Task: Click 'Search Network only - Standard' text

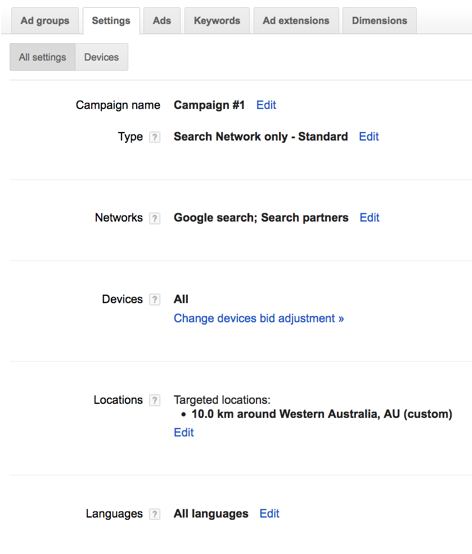Action: tap(261, 136)
